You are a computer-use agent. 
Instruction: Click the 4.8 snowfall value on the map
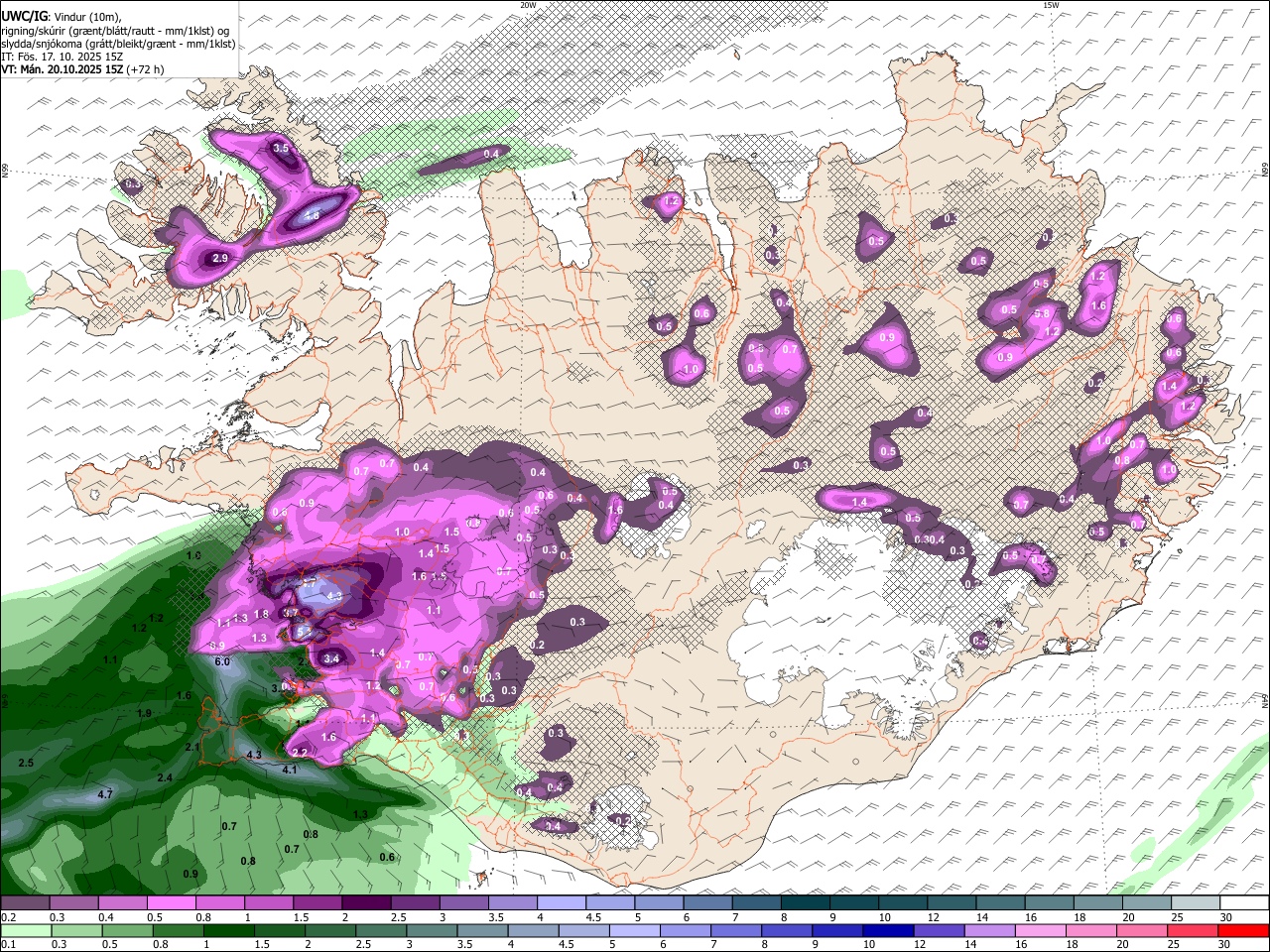[312, 215]
